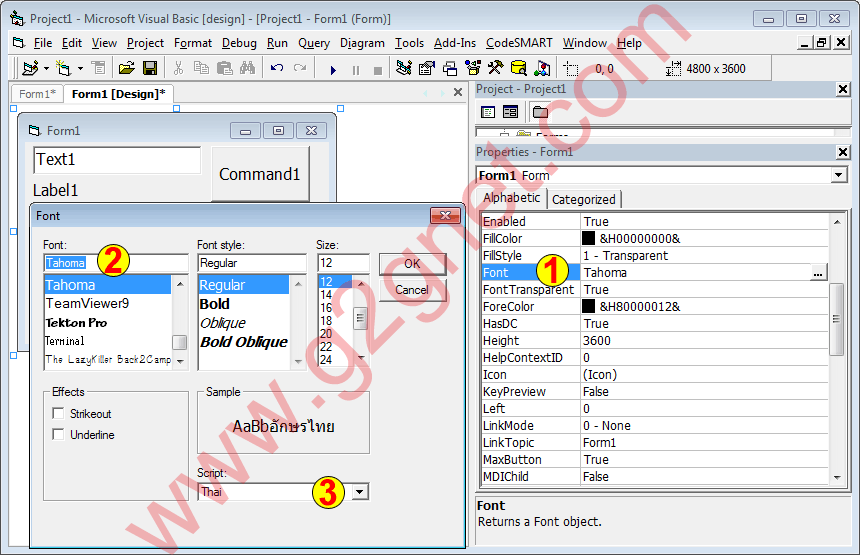Confirm font dialog with OK
860x555 pixels.
pos(412,264)
